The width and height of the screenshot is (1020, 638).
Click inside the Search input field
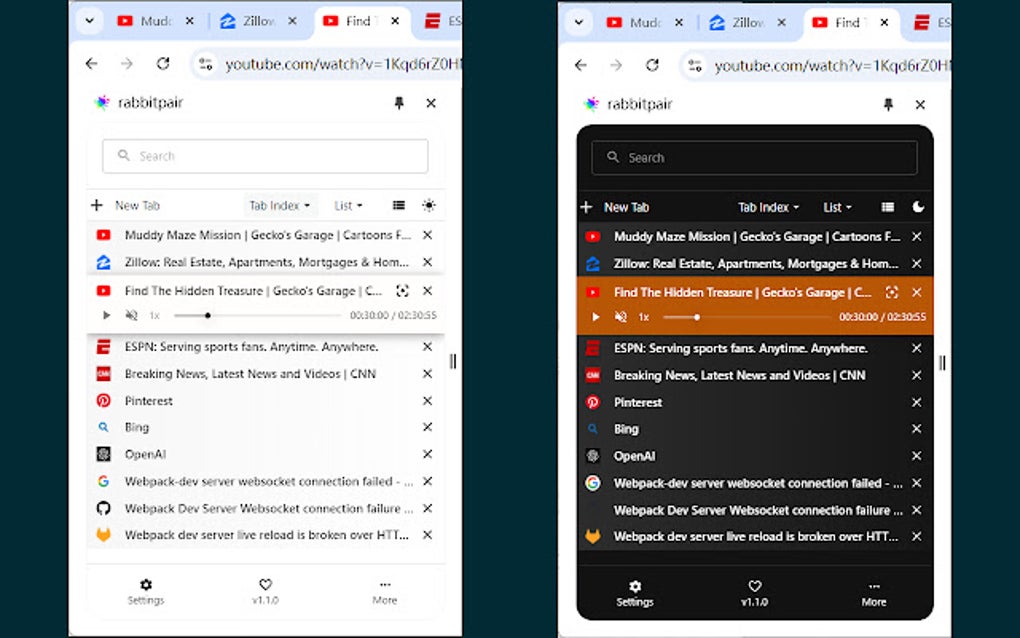click(x=263, y=156)
